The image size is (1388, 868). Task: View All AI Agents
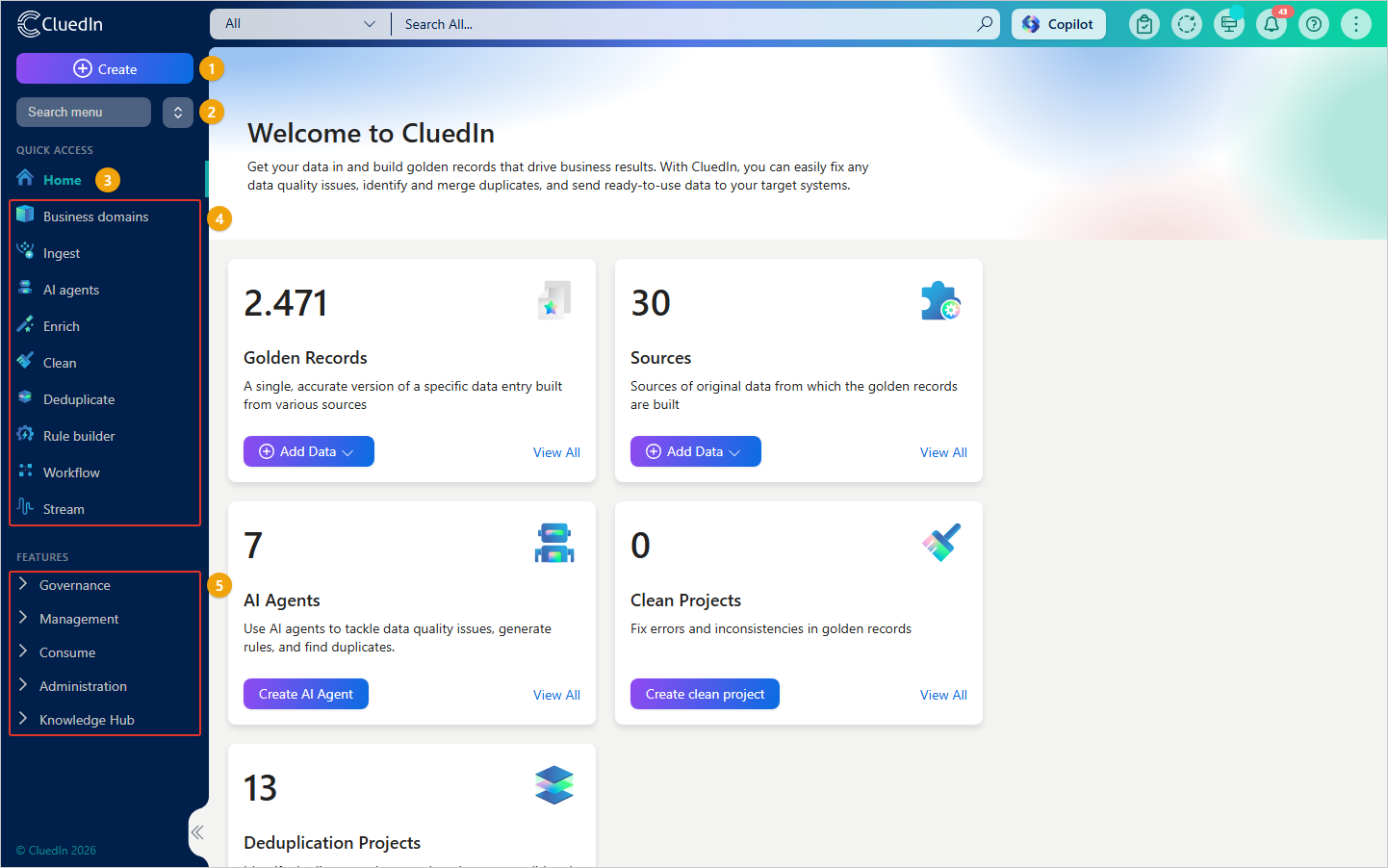tap(556, 695)
